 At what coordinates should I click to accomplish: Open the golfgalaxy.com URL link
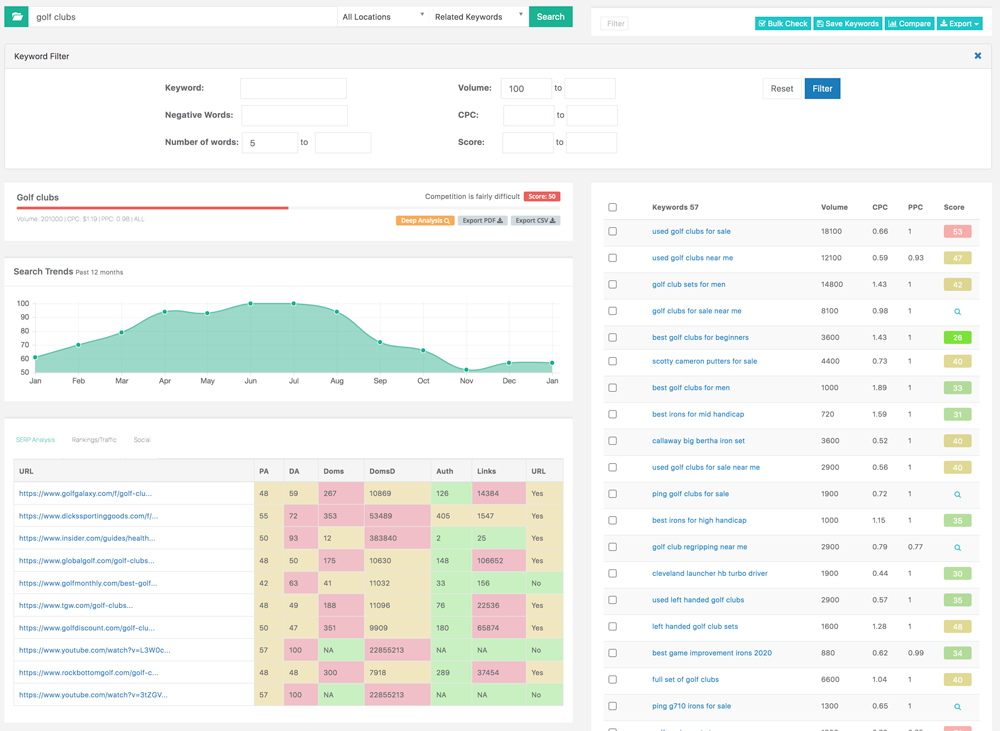(85, 494)
